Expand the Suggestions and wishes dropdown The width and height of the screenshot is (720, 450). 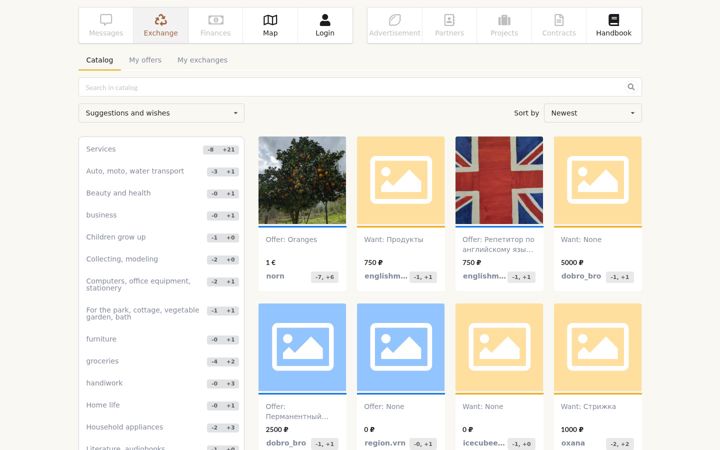[161, 113]
